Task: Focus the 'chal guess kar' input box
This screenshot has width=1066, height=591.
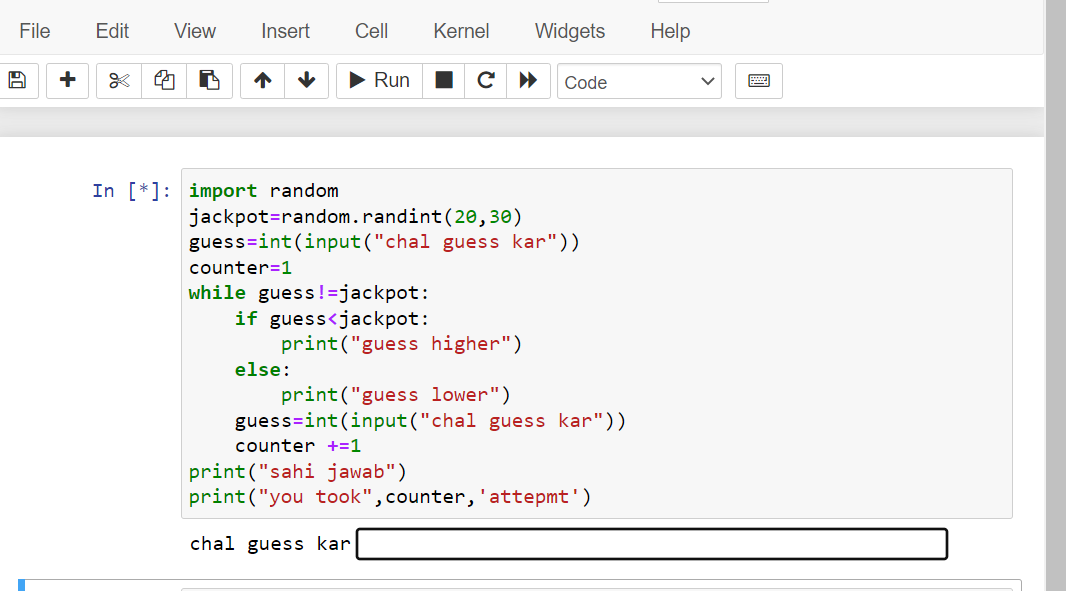Action: click(652, 544)
